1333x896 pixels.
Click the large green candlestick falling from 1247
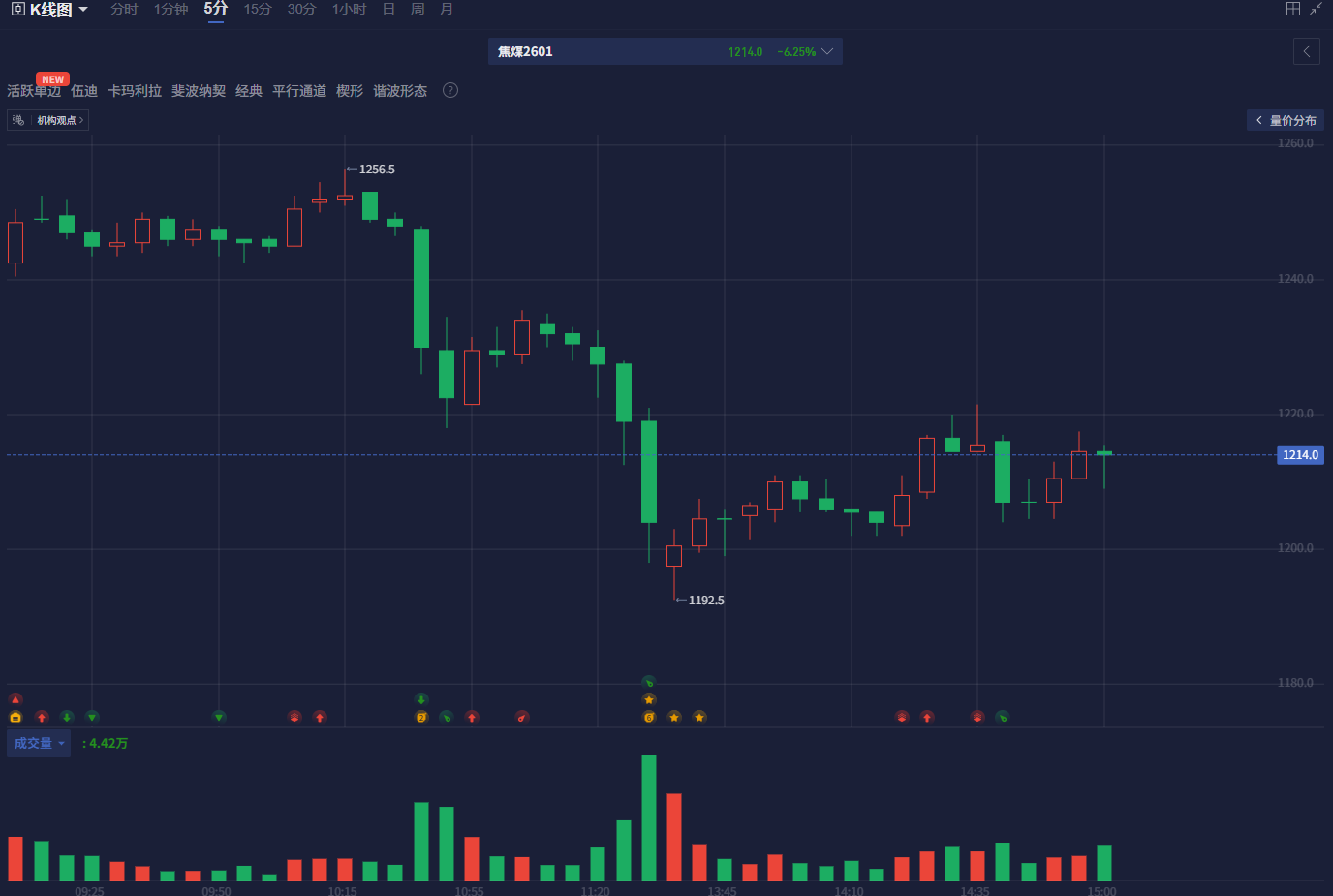pos(421,288)
